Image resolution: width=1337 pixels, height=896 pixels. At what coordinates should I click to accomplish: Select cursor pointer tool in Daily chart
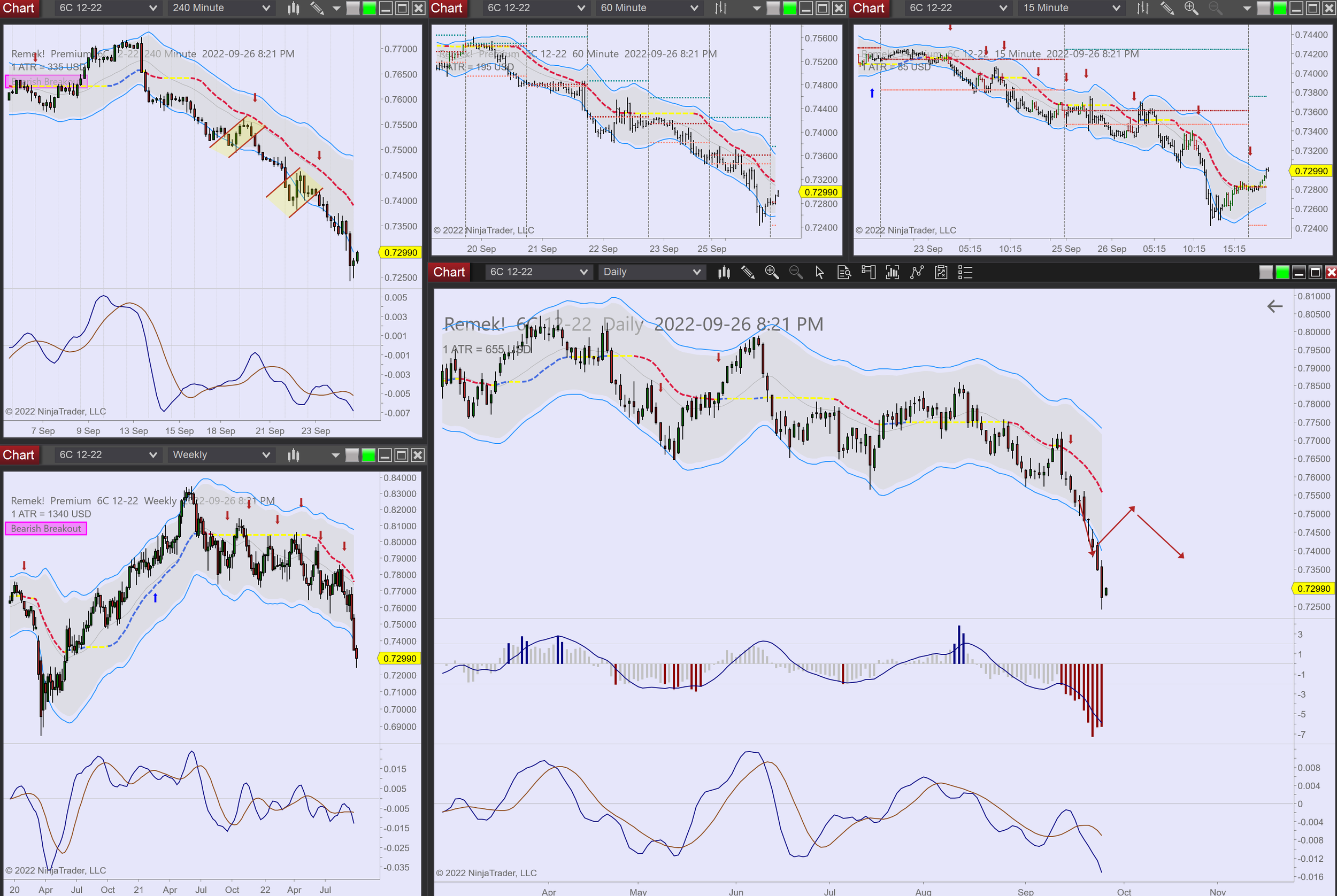click(820, 273)
